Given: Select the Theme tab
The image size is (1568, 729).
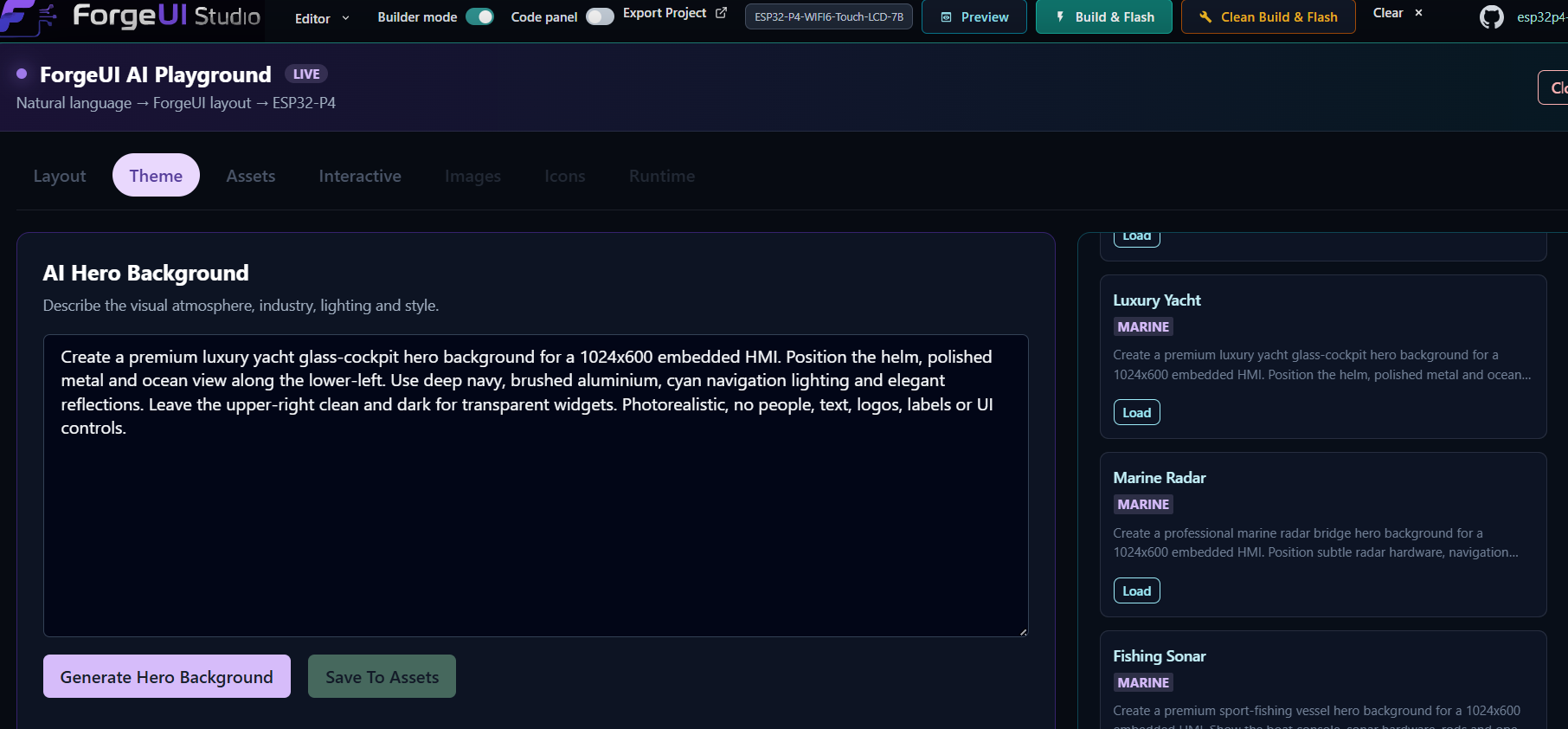Looking at the screenshot, I should [156, 176].
